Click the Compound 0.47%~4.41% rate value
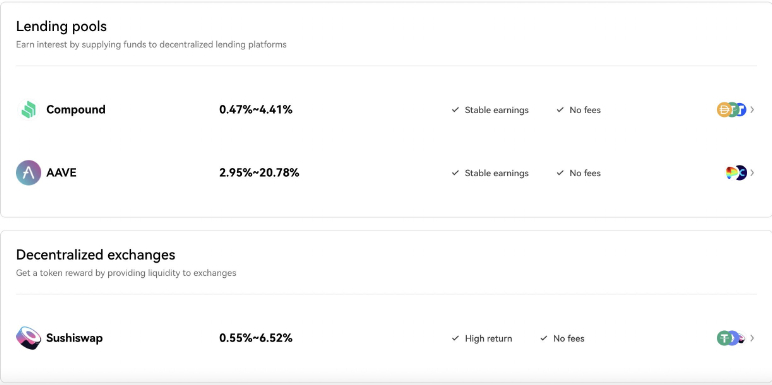This screenshot has width=772, height=385. [256, 109]
